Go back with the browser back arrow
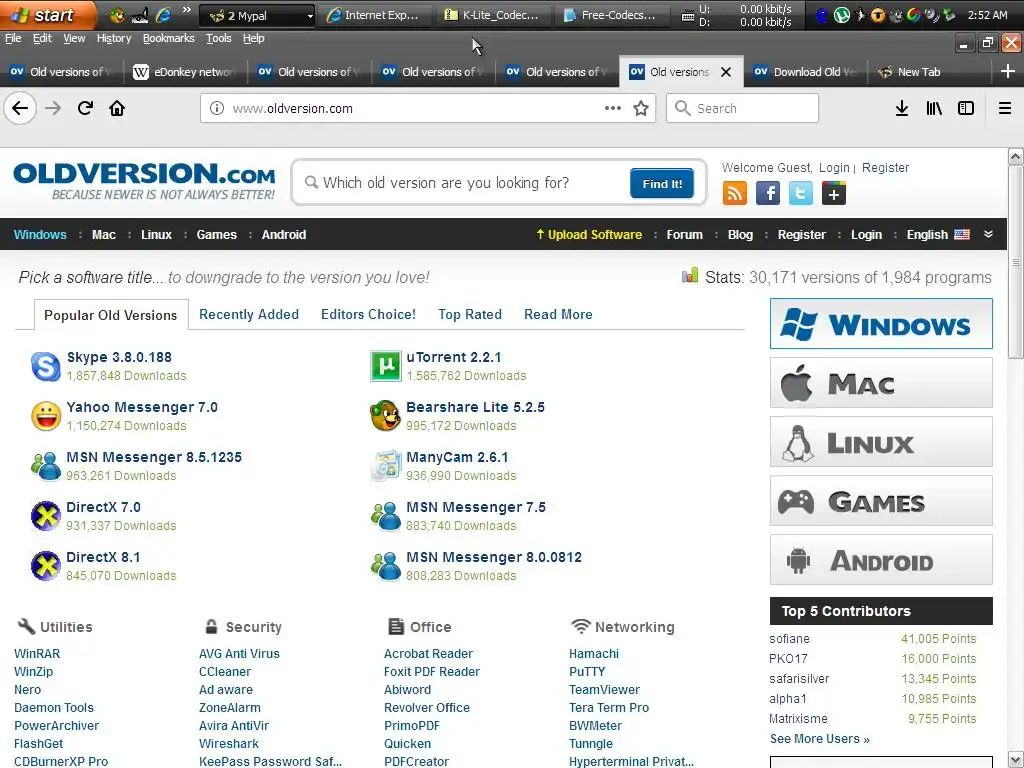The width and height of the screenshot is (1024, 768). (x=20, y=108)
